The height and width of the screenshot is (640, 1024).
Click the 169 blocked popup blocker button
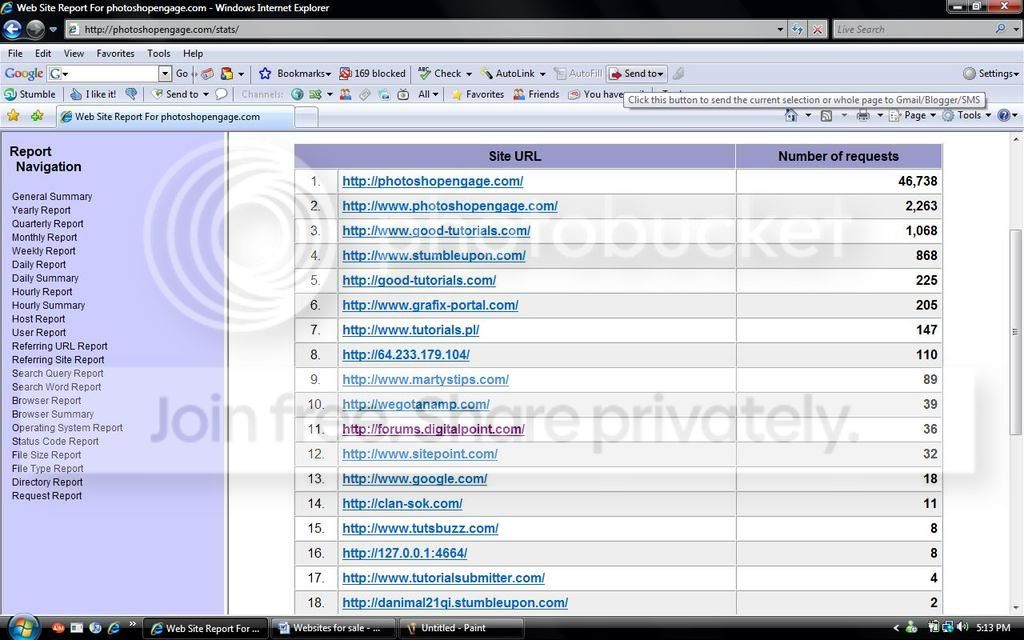pos(372,74)
